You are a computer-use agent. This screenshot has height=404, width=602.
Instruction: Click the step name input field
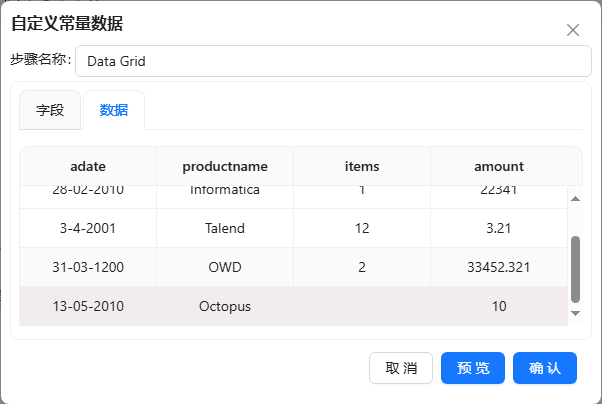point(332,61)
